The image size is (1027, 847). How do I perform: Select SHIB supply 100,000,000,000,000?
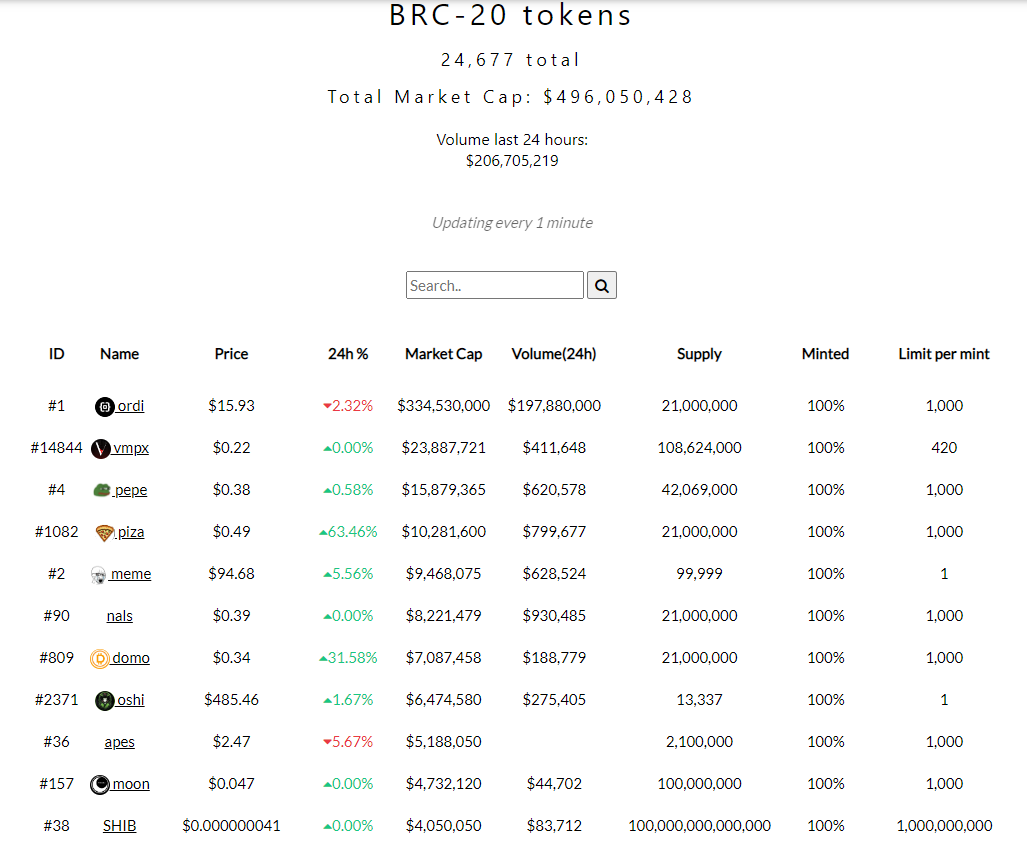tap(700, 826)
